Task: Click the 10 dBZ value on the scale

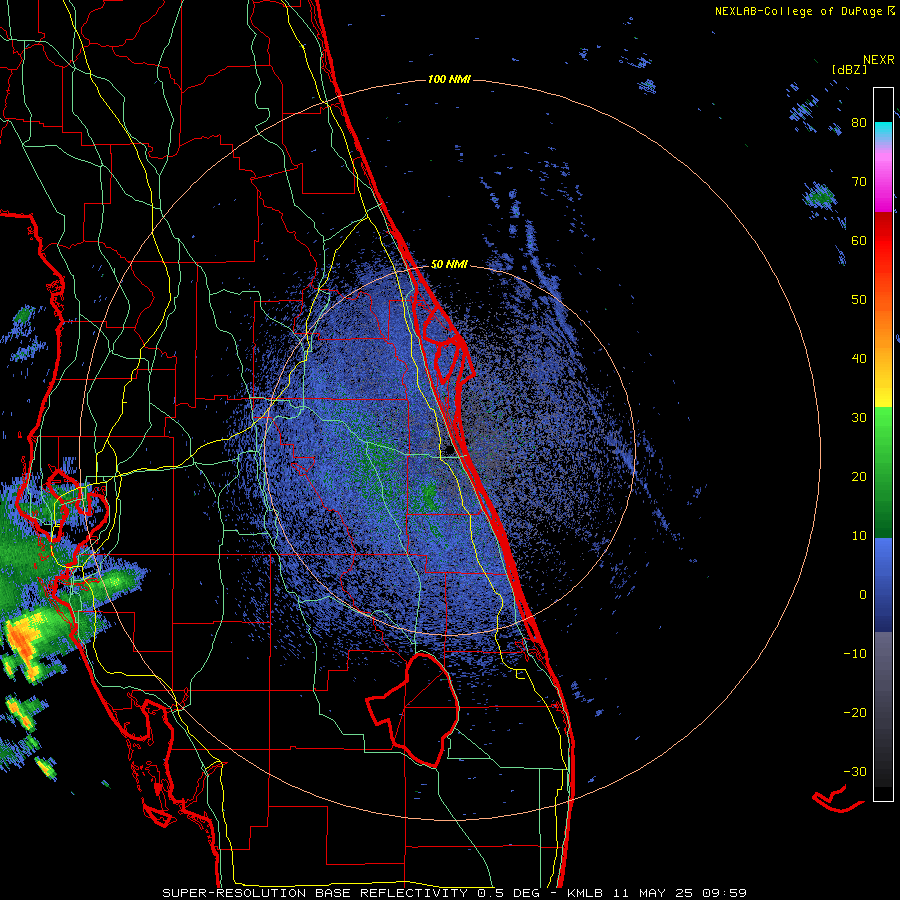Action: [859, 536]
